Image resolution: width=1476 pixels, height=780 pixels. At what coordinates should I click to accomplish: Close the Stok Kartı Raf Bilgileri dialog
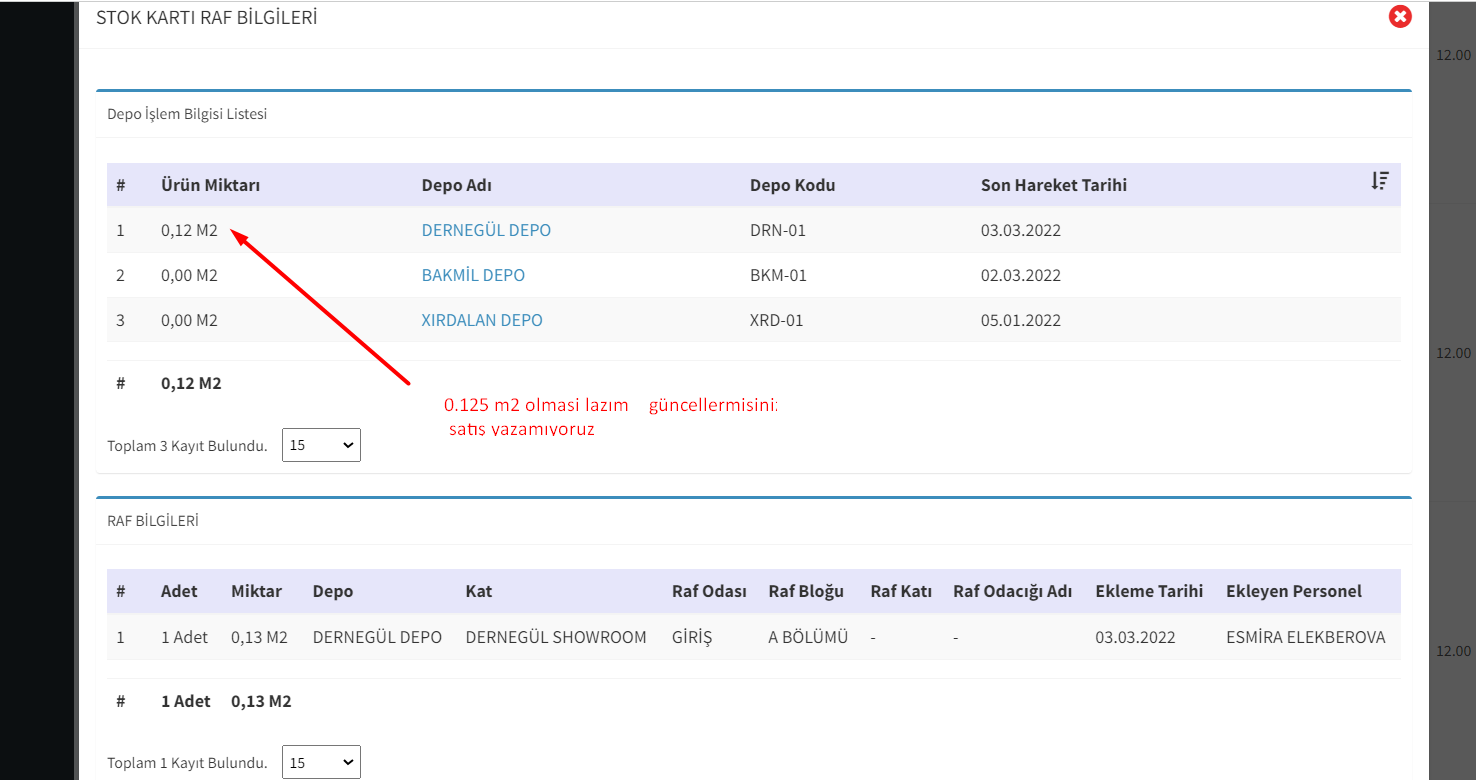point(1400,17)
